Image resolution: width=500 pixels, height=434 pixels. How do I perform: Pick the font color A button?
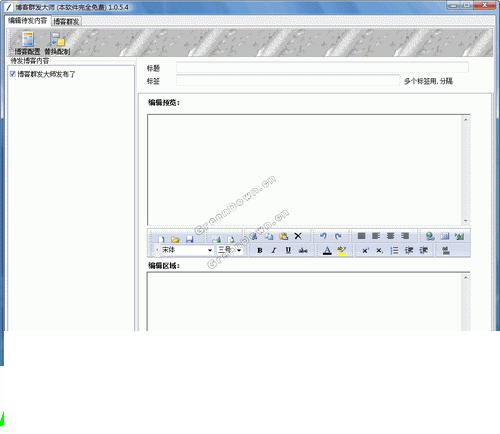(327, 250)
